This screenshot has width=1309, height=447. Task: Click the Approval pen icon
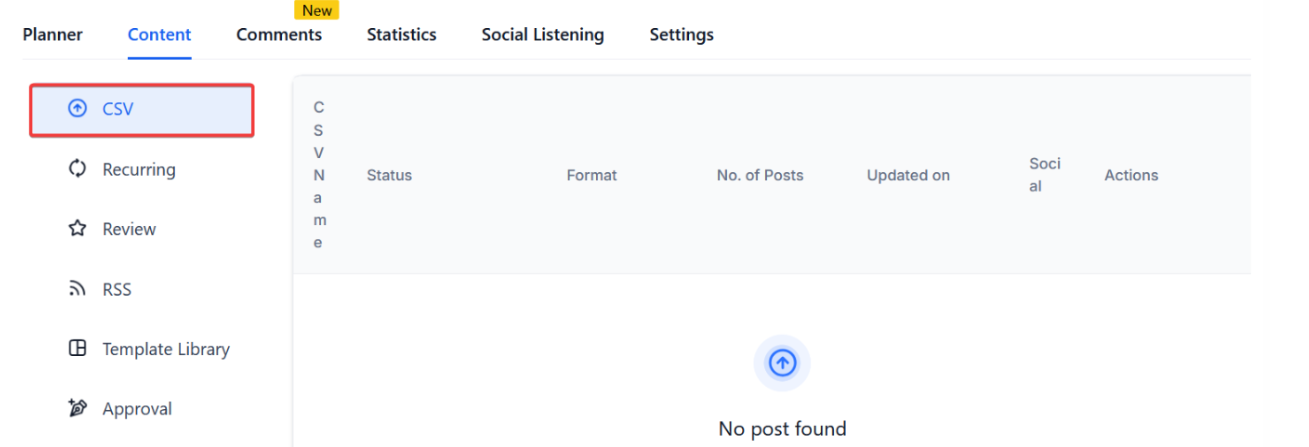[77, 409]
